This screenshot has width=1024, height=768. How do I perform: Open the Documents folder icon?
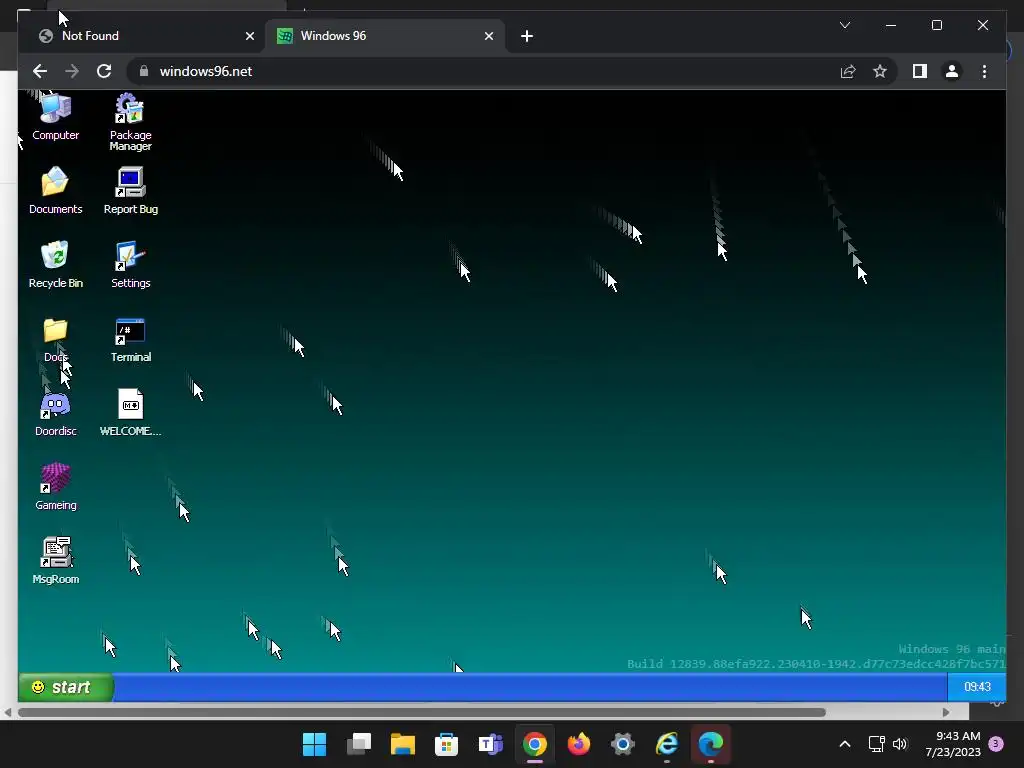pyautogui.click(x=56, y=191)
